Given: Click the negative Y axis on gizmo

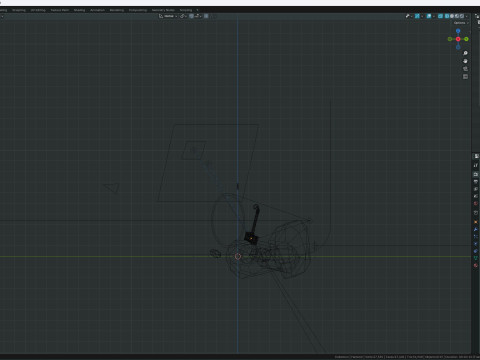Looking at the screenshot, I should click(450, 39).
